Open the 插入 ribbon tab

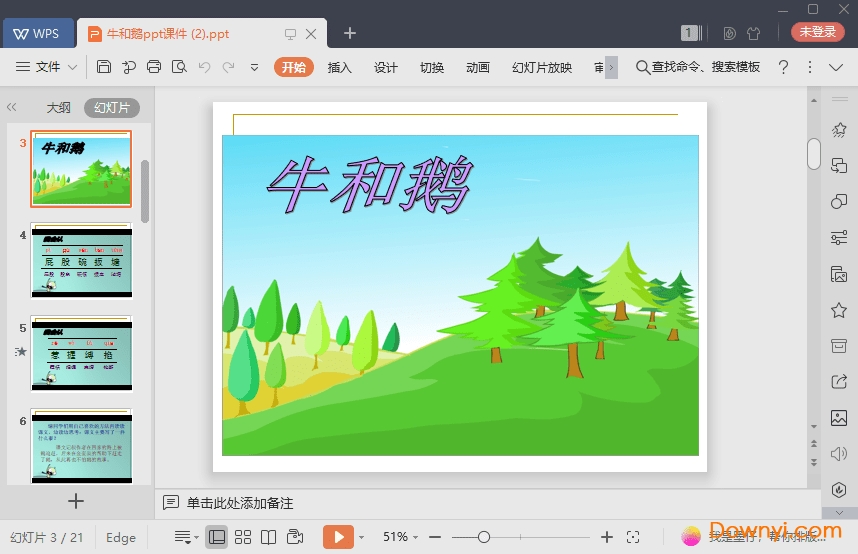pyautogui.click(x=339, y=67)
